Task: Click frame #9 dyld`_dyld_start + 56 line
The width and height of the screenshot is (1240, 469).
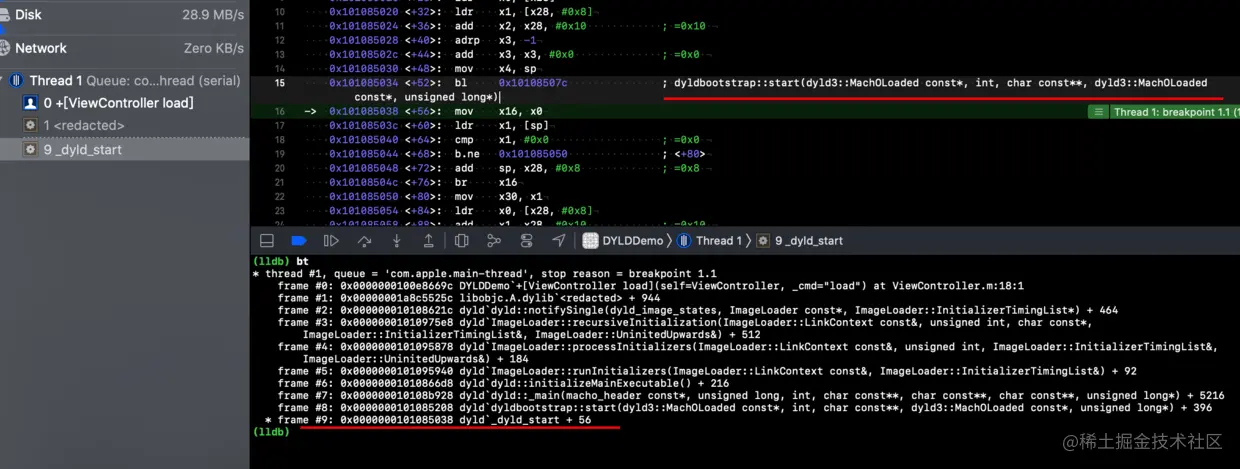Action: [428, 420]
